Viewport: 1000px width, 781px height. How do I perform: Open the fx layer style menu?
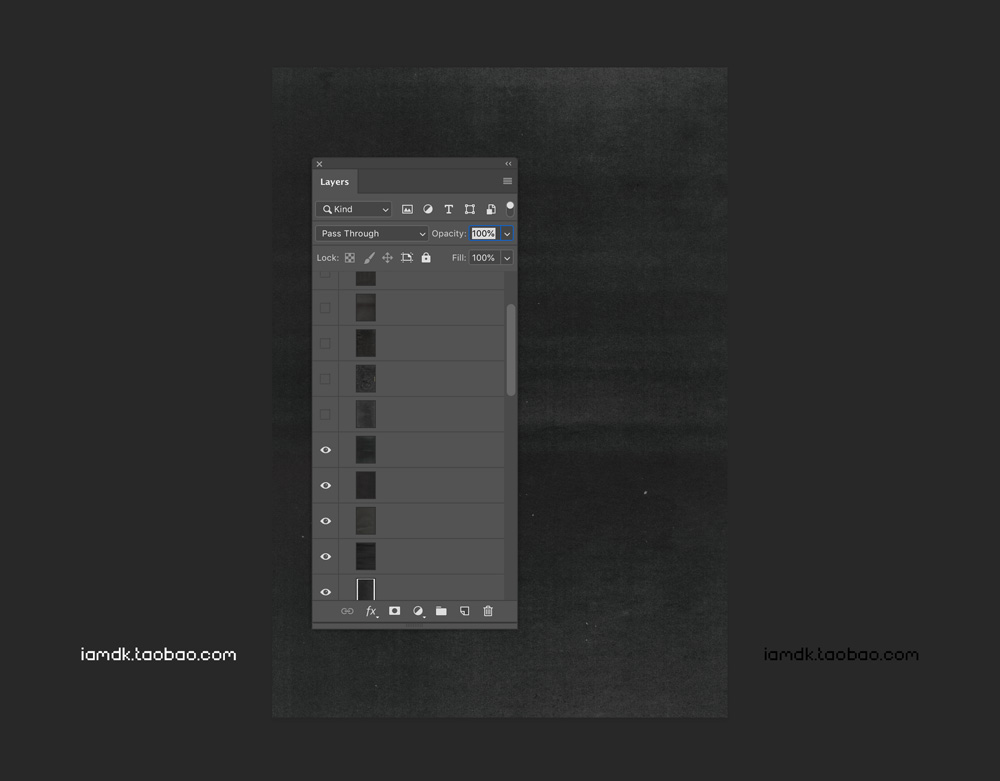tap(371, 611)
